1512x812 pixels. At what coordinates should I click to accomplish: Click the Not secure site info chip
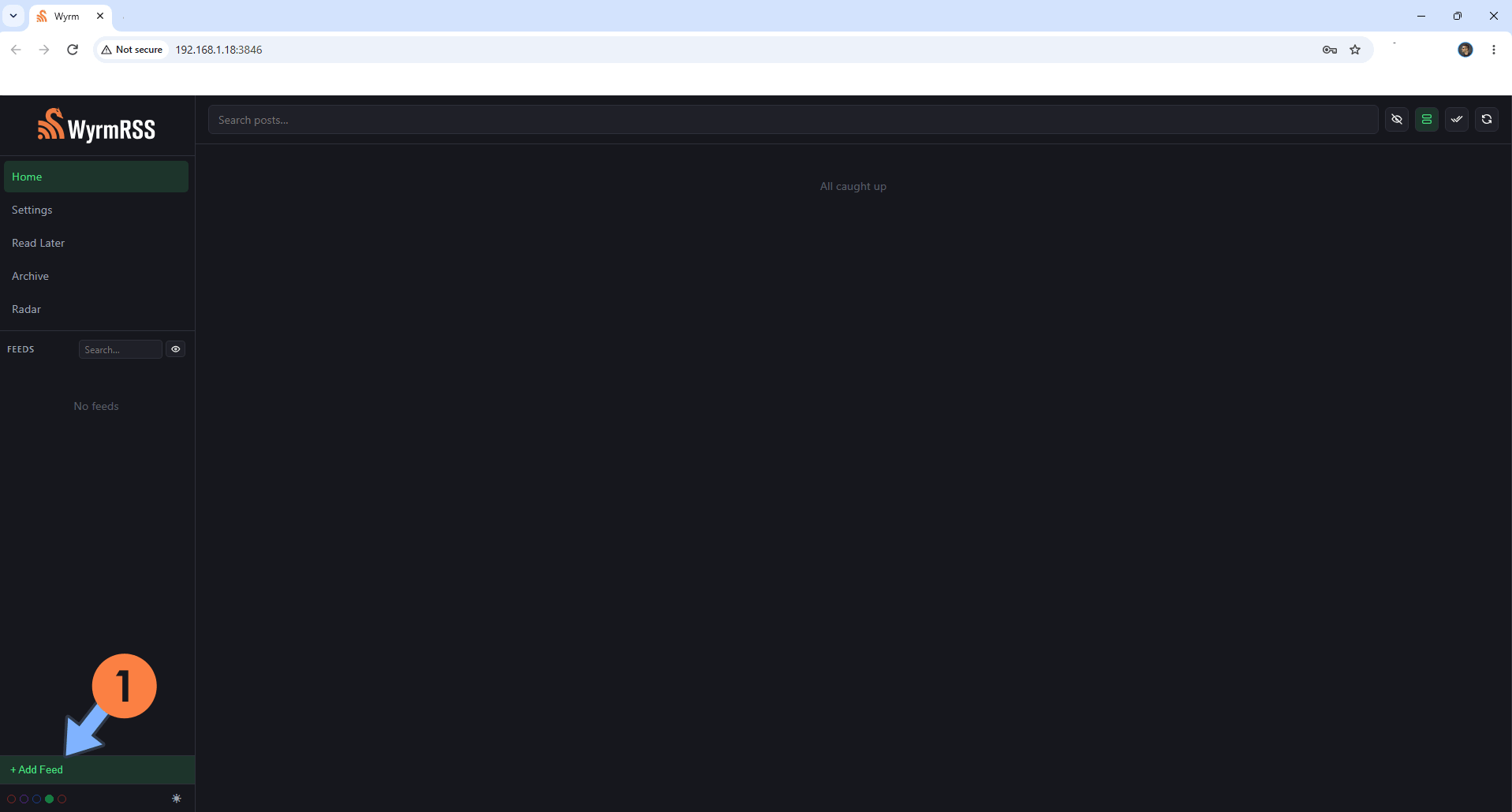[x=133, y=50]
